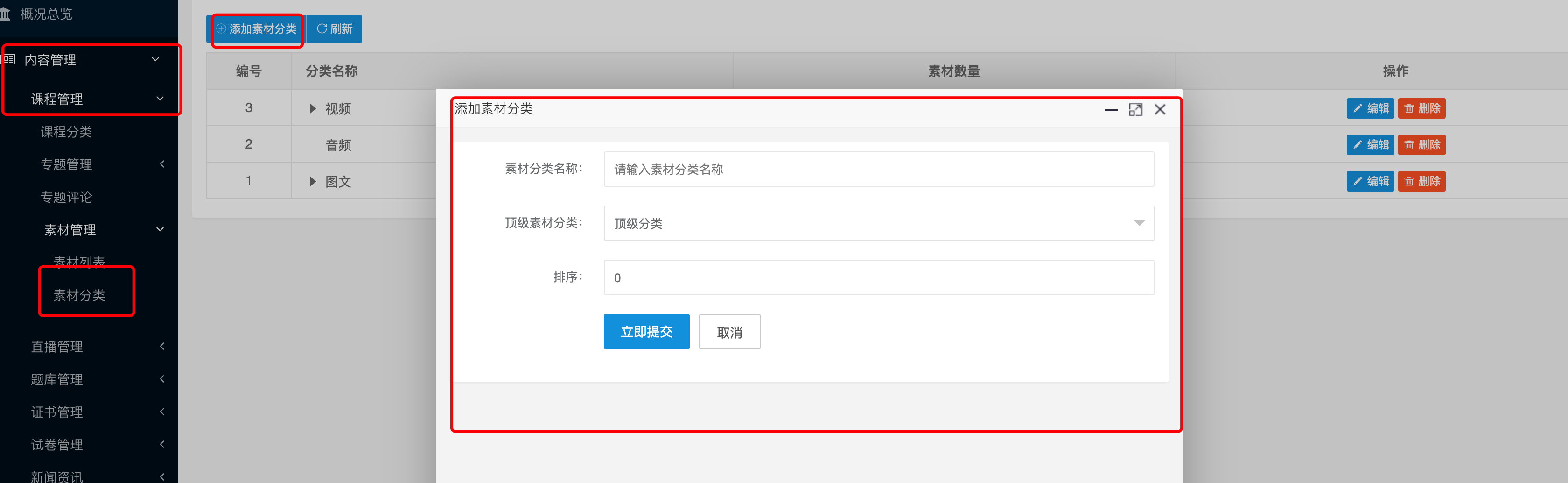Focus the 素材分类名称 input field
Viewport: 1568px width, 483px height.
878,169
